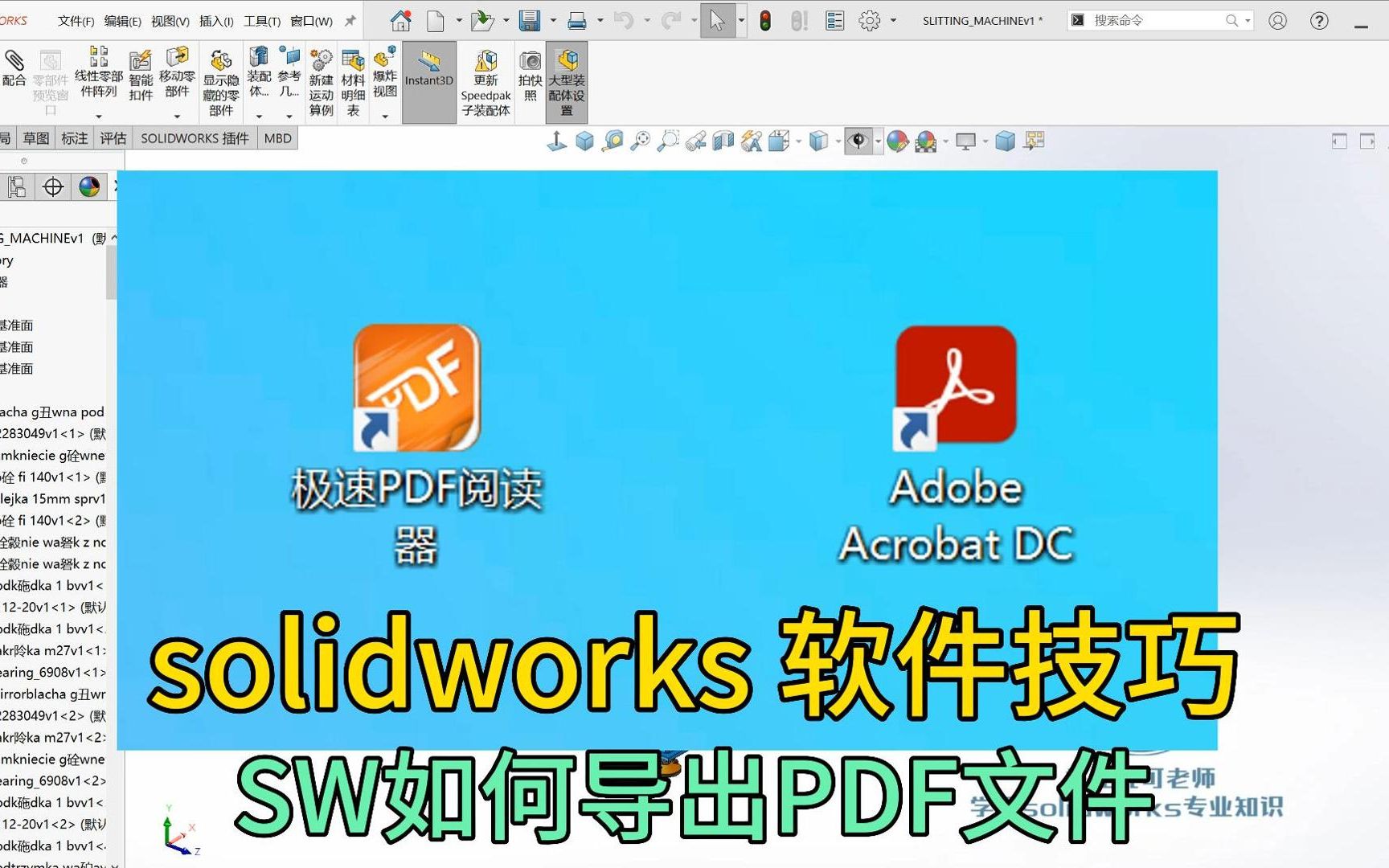Open DisplayManager color ball tab in panel
1389x868 pixels.
(x=89, y=187)
